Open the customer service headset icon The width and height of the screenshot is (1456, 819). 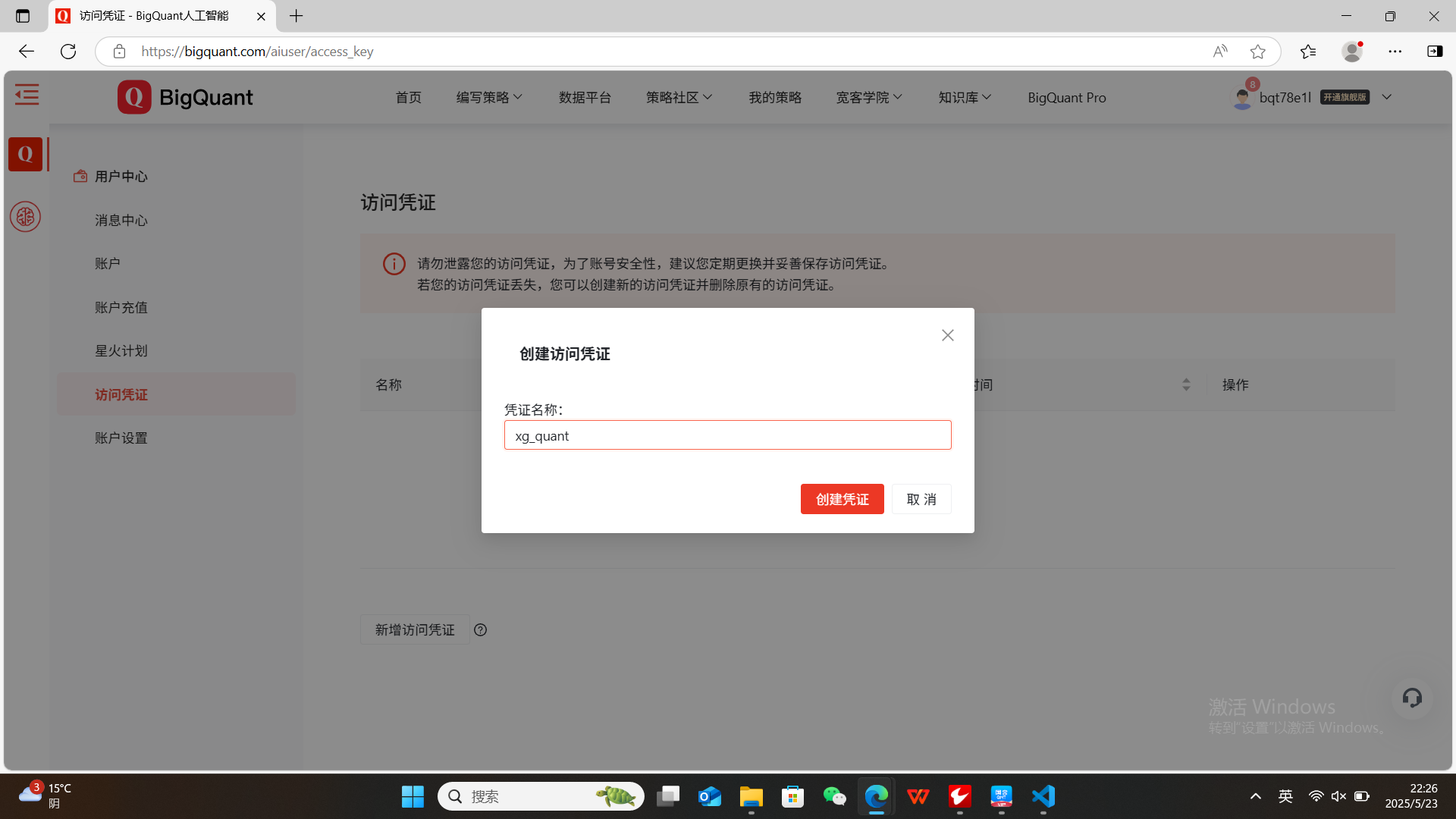click(x=1411, y=698)
